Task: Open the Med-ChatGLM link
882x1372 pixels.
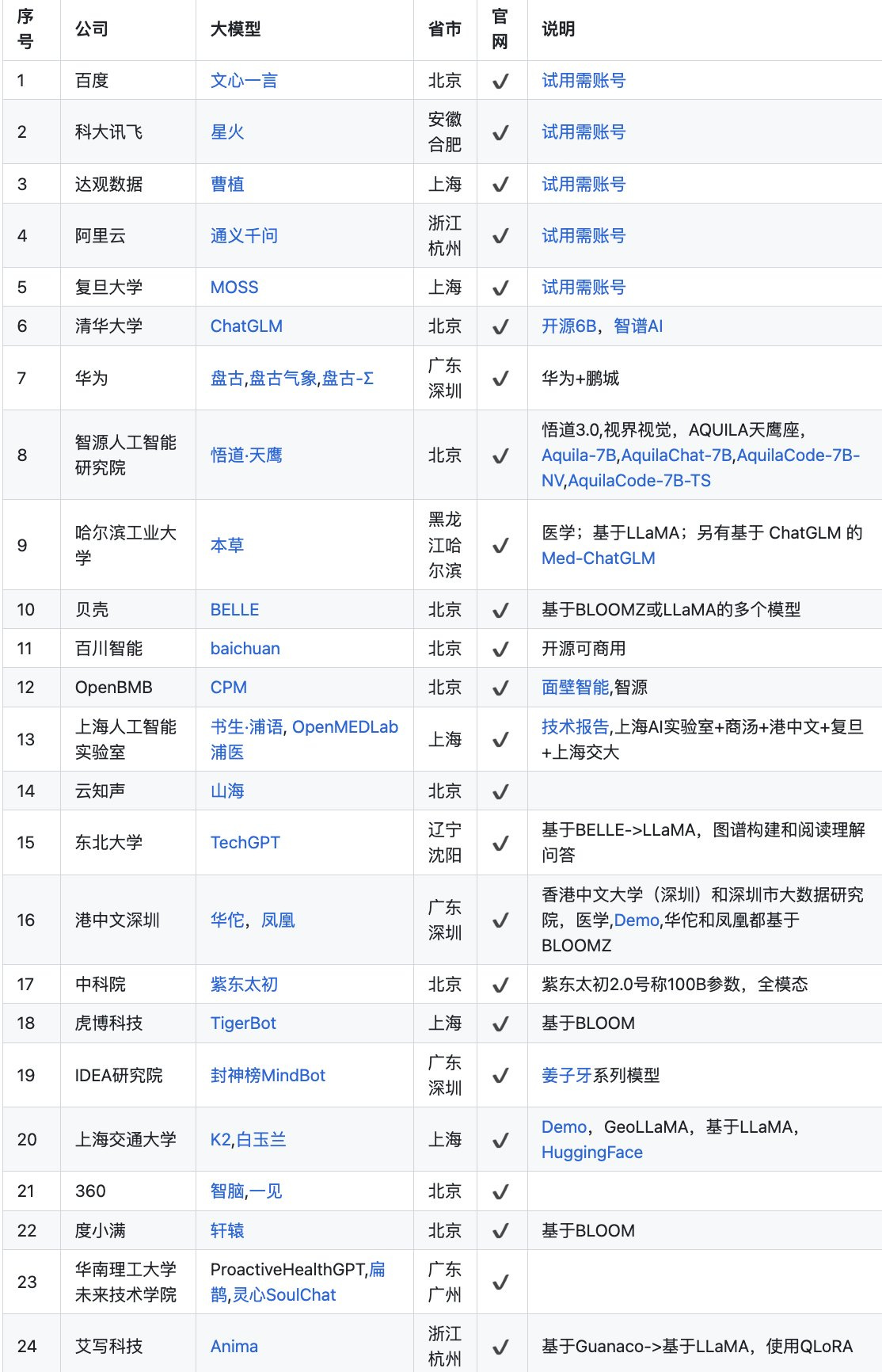Action: point(599,558)
